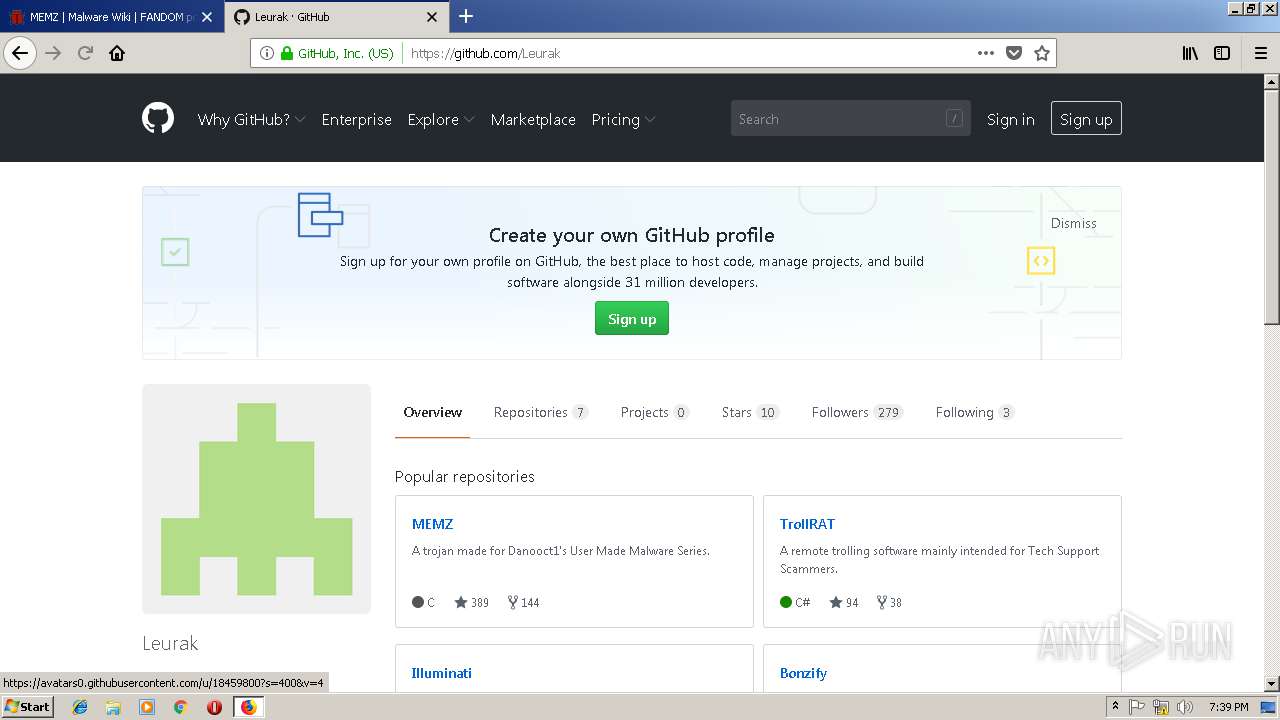Open the TrollRAT repository link
Viewport: 1280px width, 720px height.
[807, 524]
